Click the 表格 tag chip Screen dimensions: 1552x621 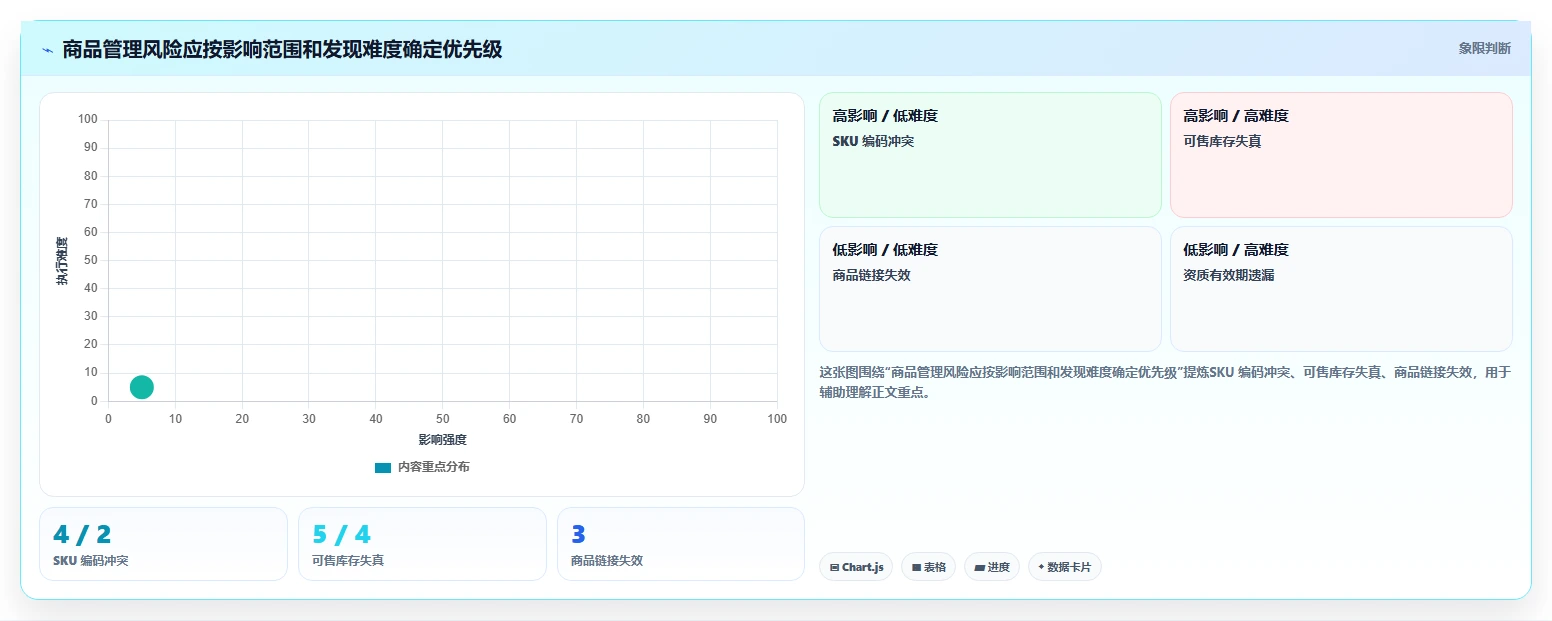point(928,567)
